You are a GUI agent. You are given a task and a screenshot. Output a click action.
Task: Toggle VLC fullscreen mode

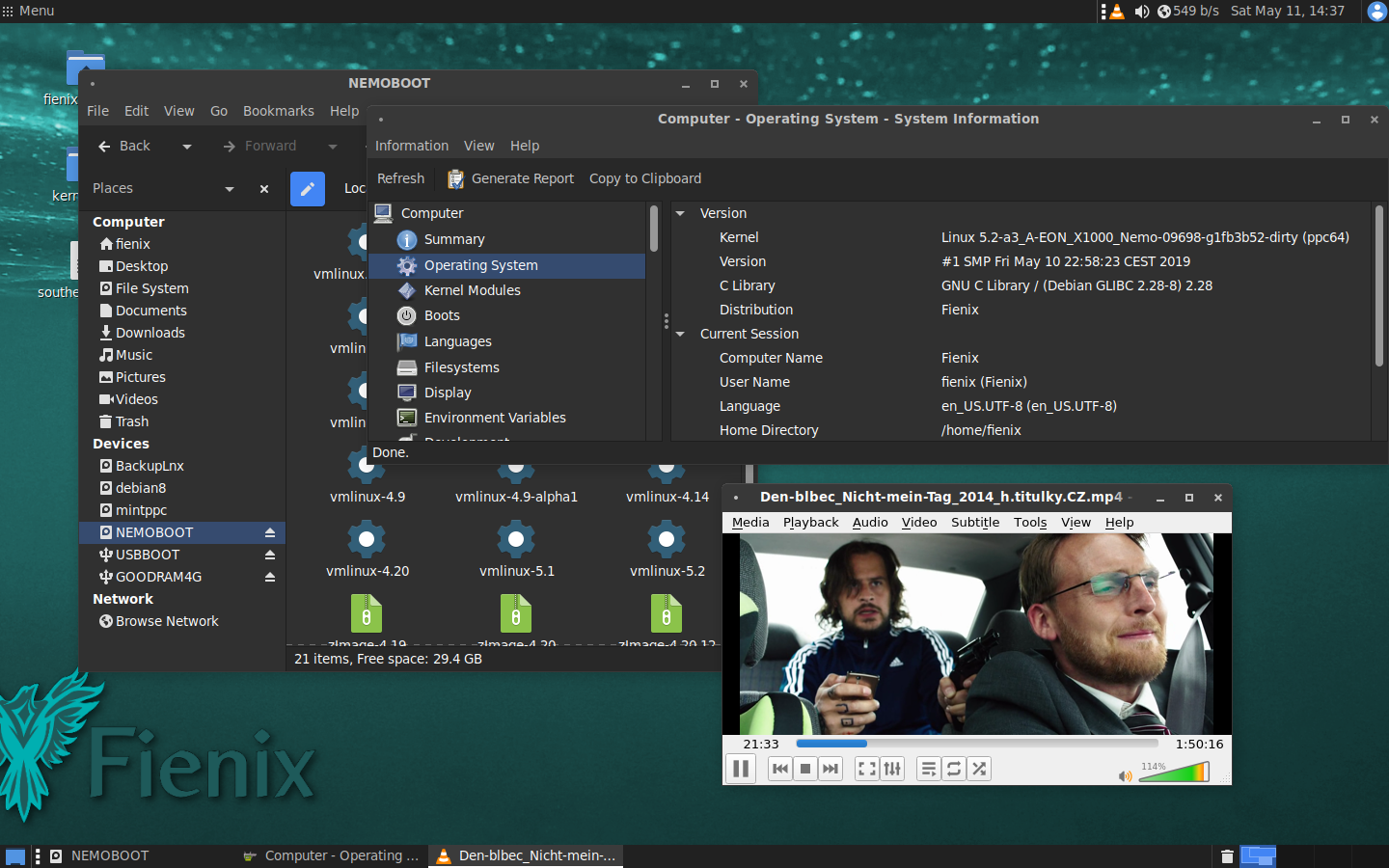click(x=867, y=769)
